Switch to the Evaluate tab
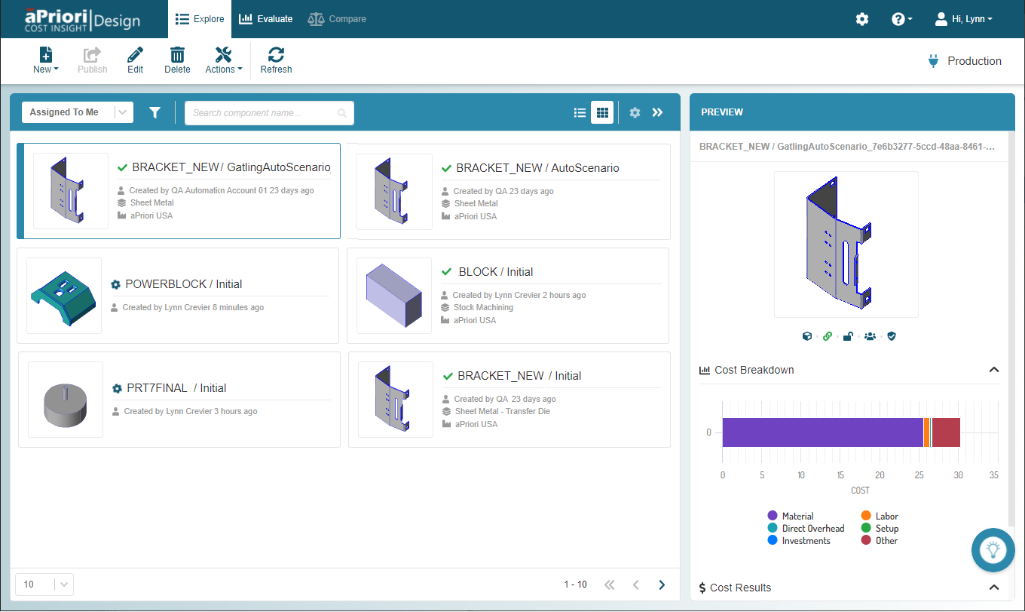 click(265, 19)
